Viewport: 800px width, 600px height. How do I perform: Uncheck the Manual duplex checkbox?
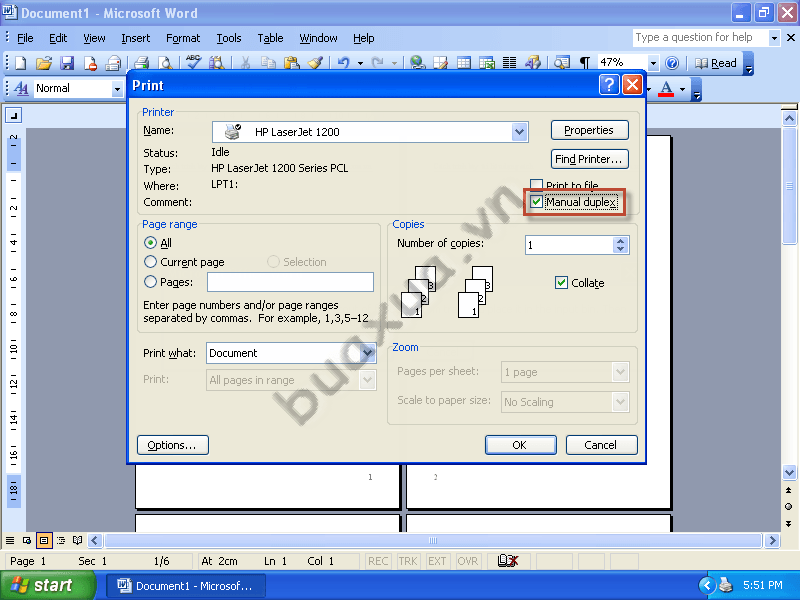click(536, 202)
